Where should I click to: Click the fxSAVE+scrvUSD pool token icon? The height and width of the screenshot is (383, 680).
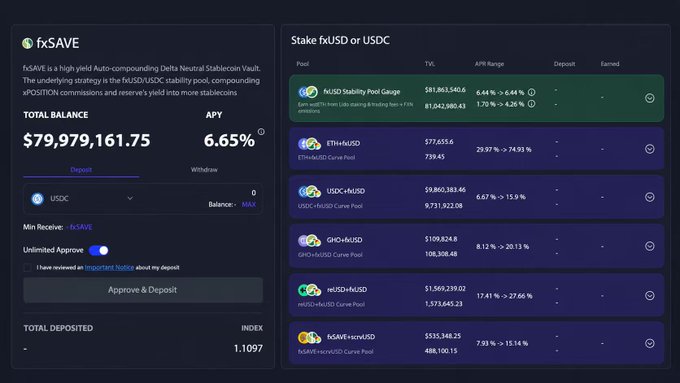coord(309,337)
